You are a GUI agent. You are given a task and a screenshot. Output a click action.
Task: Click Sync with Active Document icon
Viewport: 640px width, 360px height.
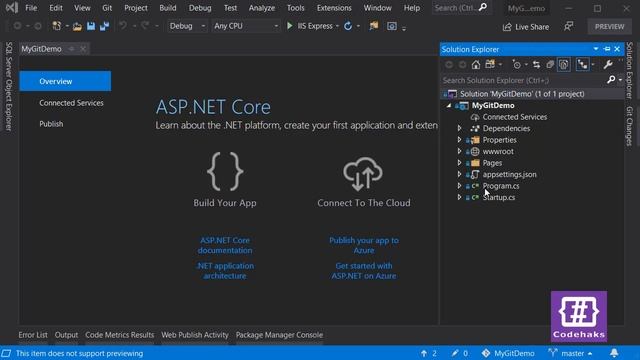click(536, 64)
